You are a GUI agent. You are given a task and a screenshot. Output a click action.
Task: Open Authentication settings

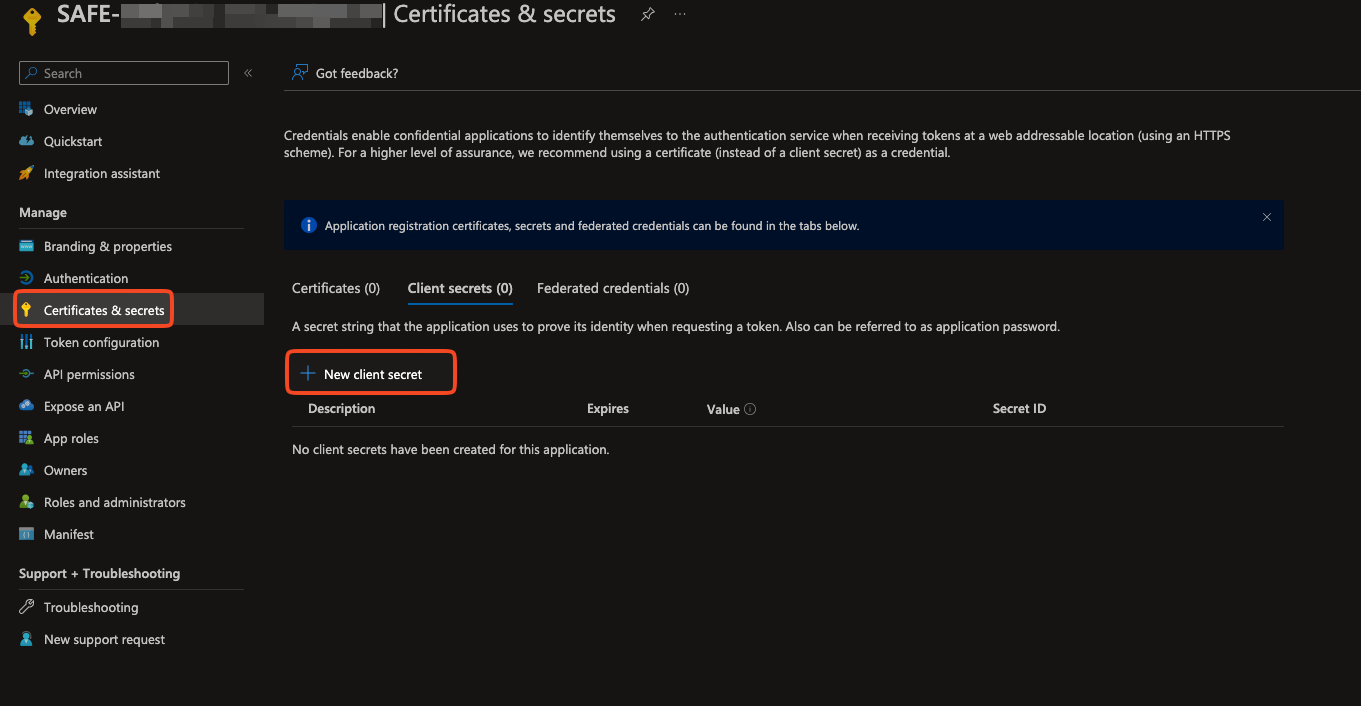(x=86, y=278)
